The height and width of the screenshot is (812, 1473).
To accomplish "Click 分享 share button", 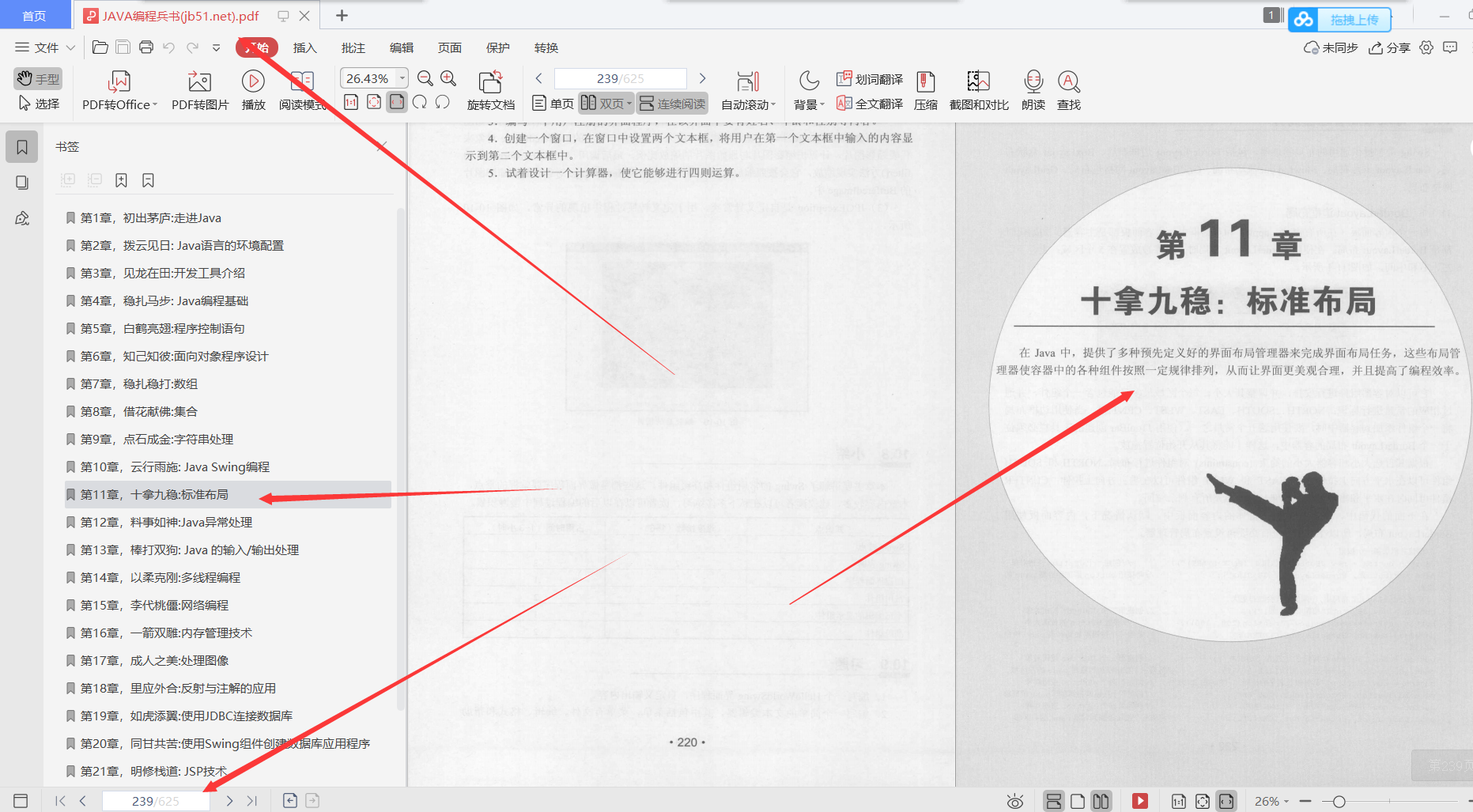I will pyautogui.click(x=1390, y=47).
